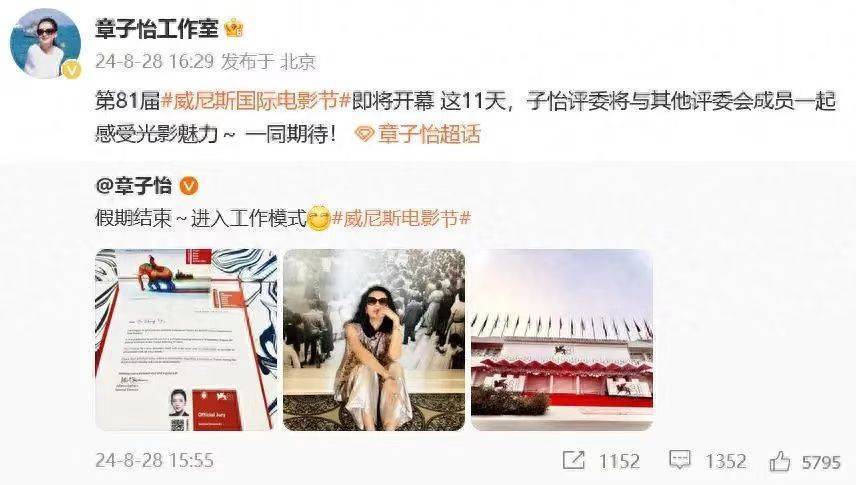Open the 章子怡工作室 username link
The height and width of the screenshot is (485, 856).
(x=157, y=28)
